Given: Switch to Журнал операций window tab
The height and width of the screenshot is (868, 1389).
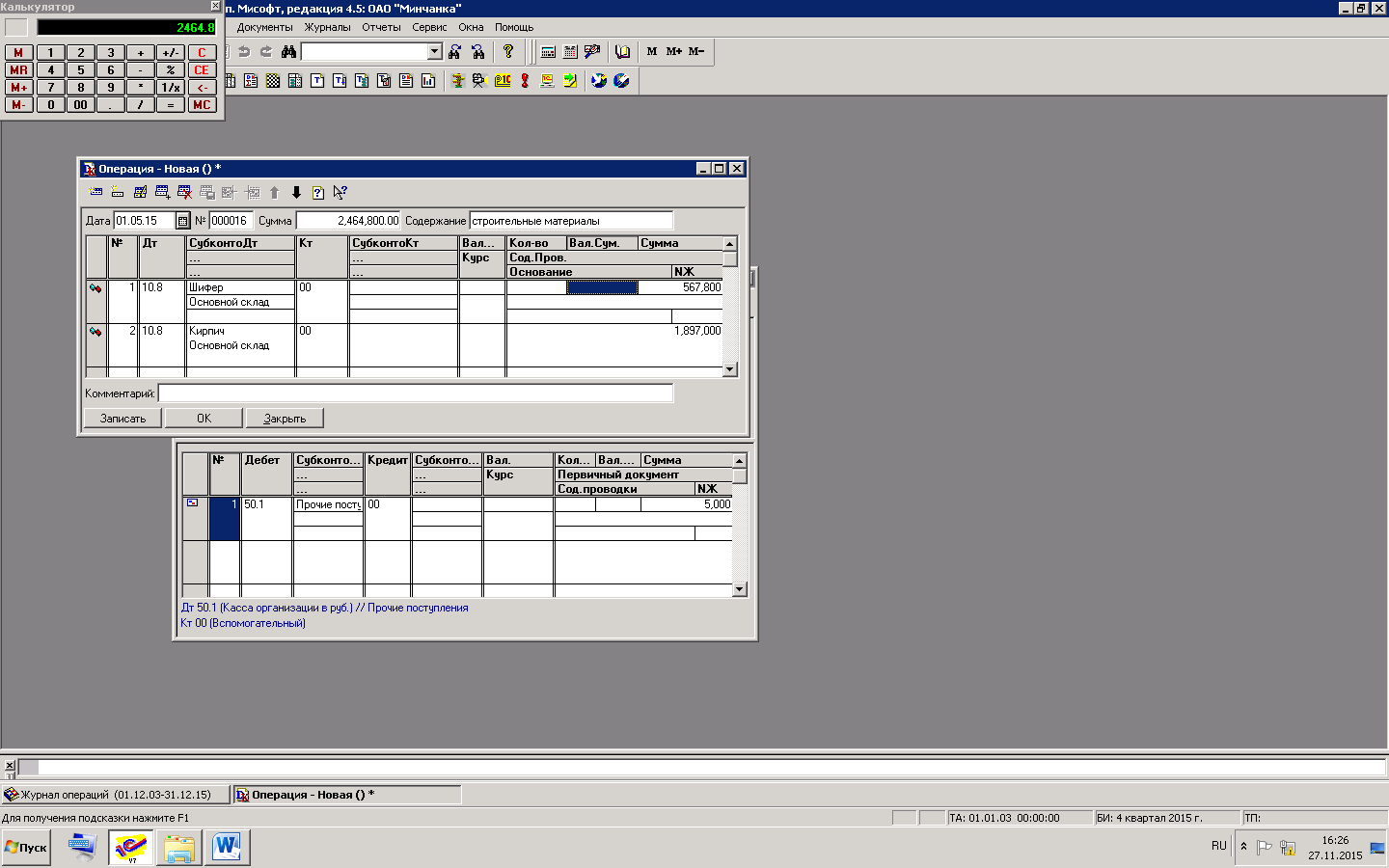Looking at the screenshot, I should 115,795.
